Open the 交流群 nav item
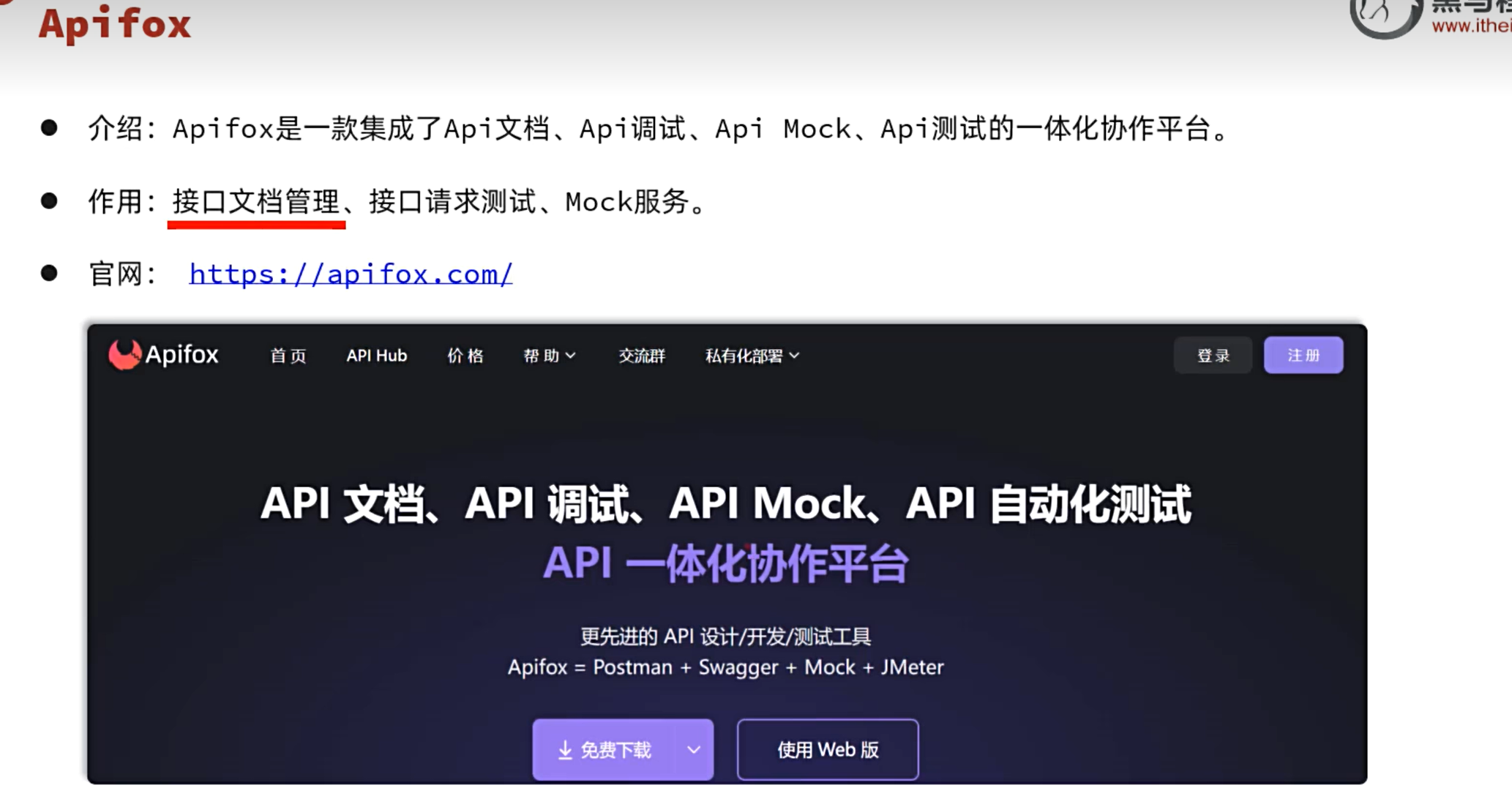The height and width of the screenshot is (807, 1512). 642,356
